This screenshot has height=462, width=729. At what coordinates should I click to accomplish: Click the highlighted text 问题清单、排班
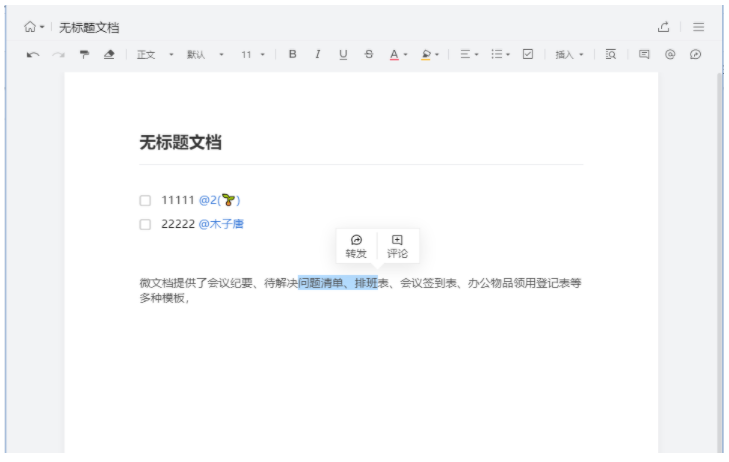[338, 283]
